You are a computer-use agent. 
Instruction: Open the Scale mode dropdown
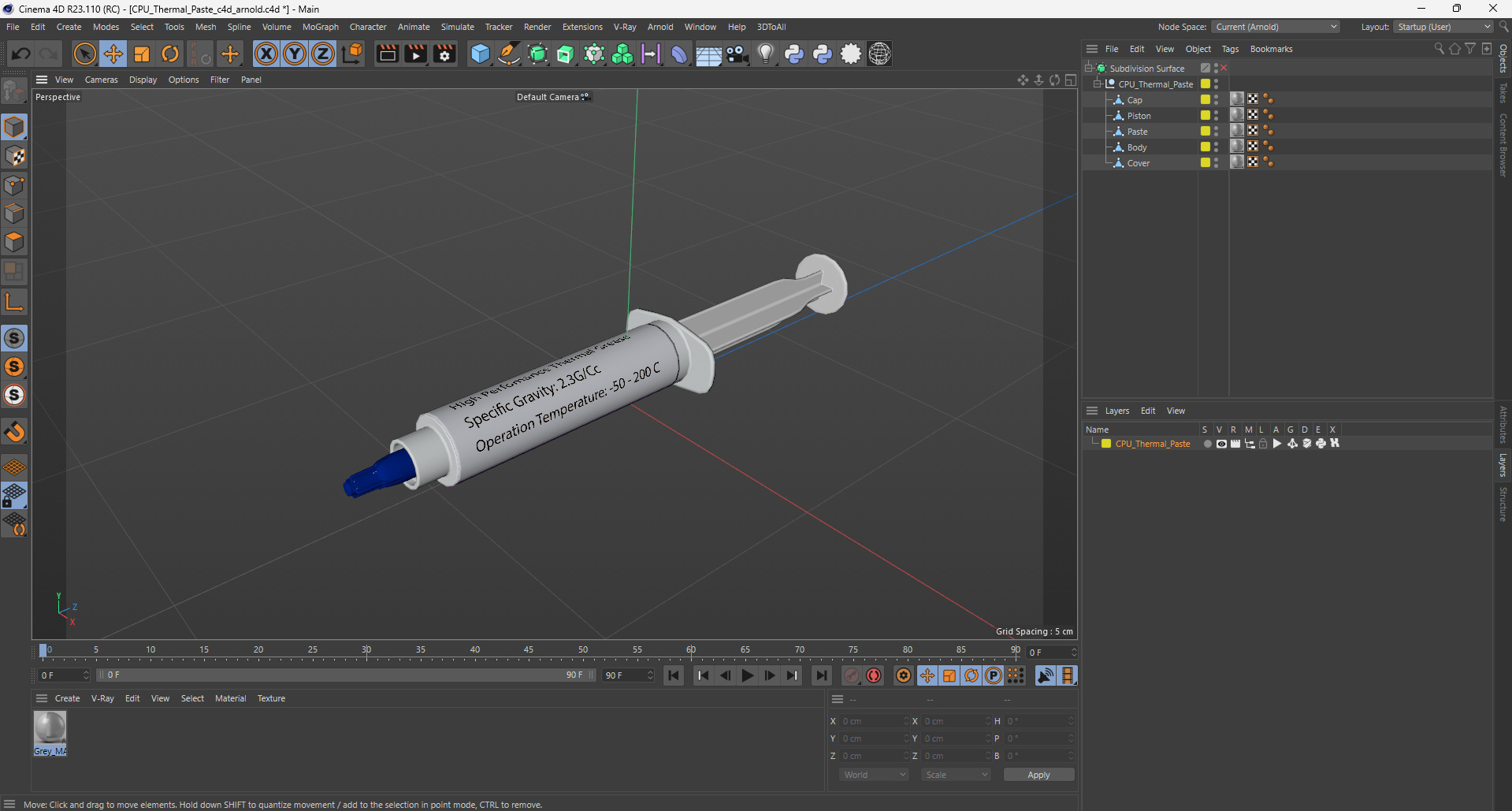956,775
